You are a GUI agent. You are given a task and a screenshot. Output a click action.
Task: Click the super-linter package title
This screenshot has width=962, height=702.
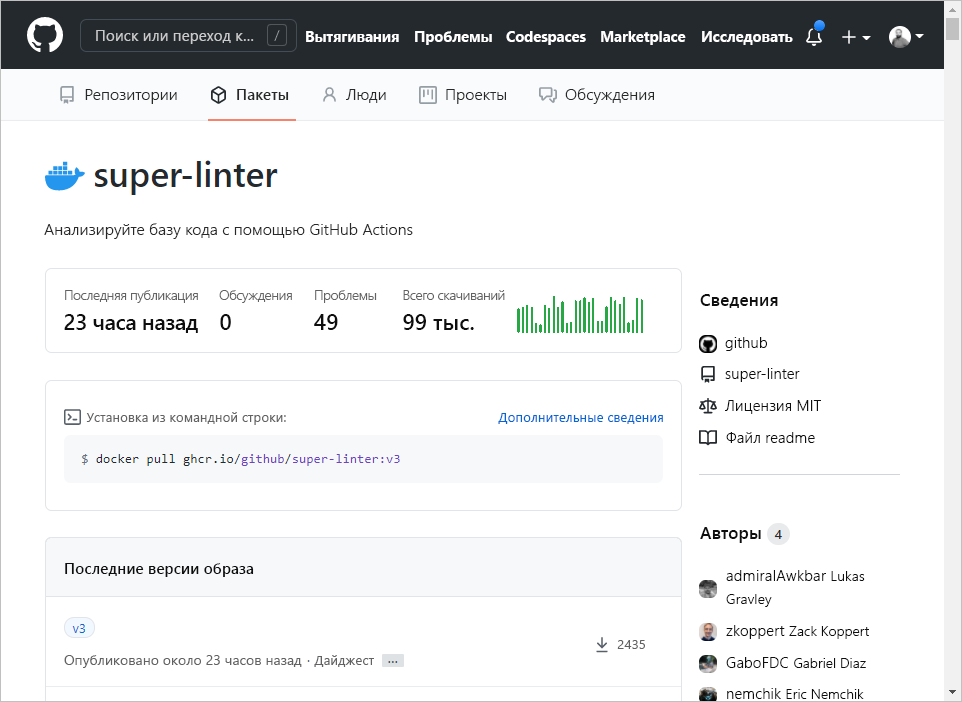(x=185, y=176)
